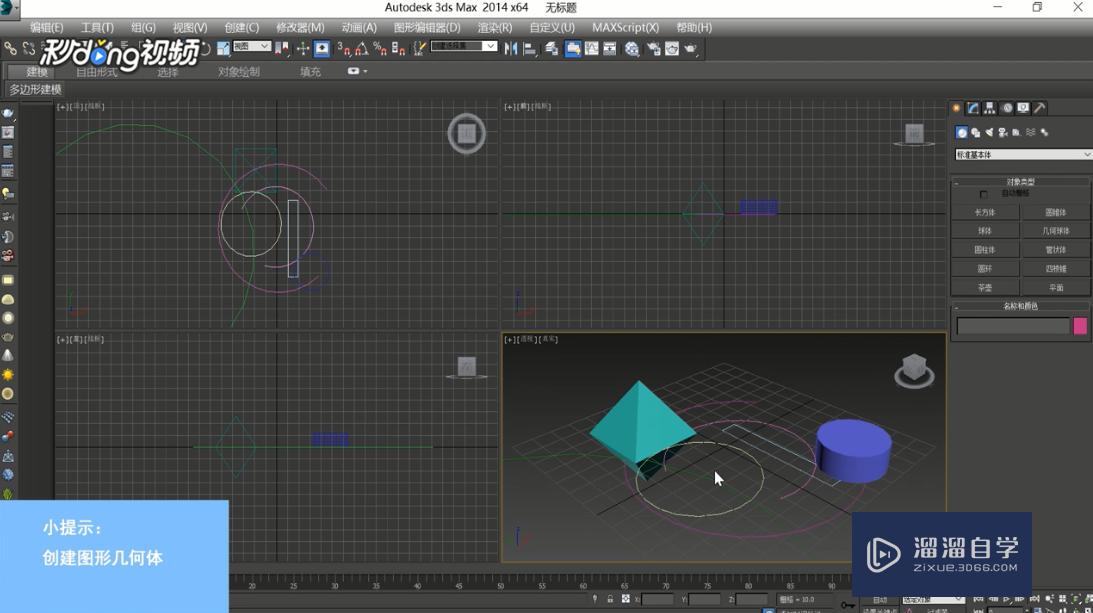
Task: Click the pink object color swatch
Action: coord(1080,326)
